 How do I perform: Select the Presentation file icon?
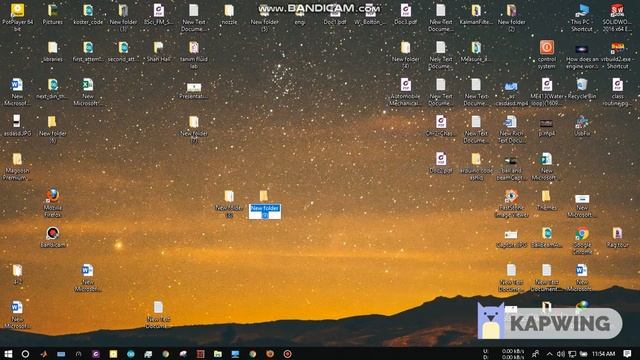[x=194, y=91]
